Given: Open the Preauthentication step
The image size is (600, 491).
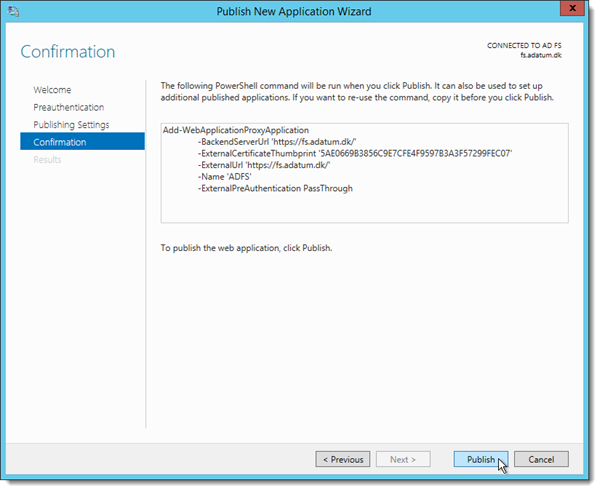Looking at the screenshot, I should [x=68, y=107].
